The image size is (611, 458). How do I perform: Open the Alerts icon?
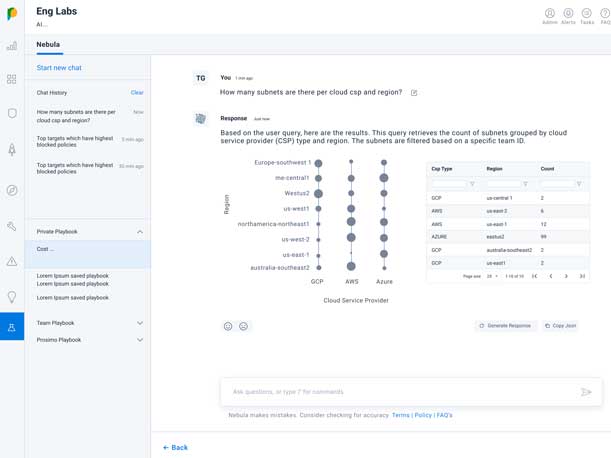tap(568, 14)
